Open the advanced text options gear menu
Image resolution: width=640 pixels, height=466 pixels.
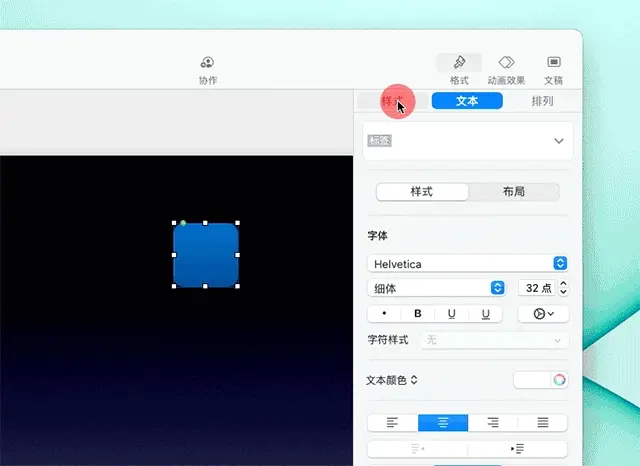point(543,314)
